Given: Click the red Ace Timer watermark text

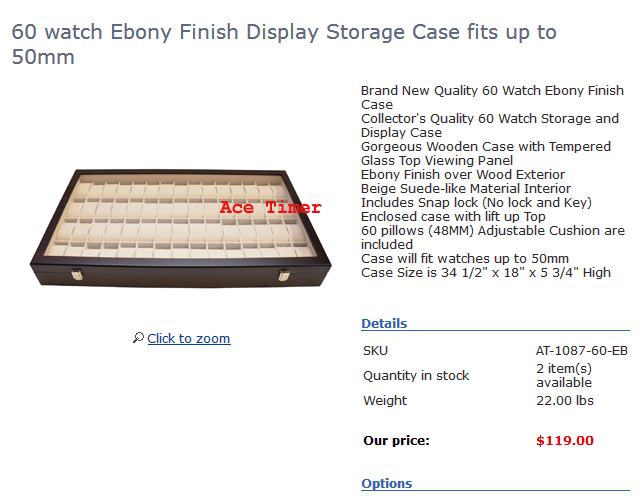Looking at the screenshot, I should pyautogui.click(x=270, y=208).
